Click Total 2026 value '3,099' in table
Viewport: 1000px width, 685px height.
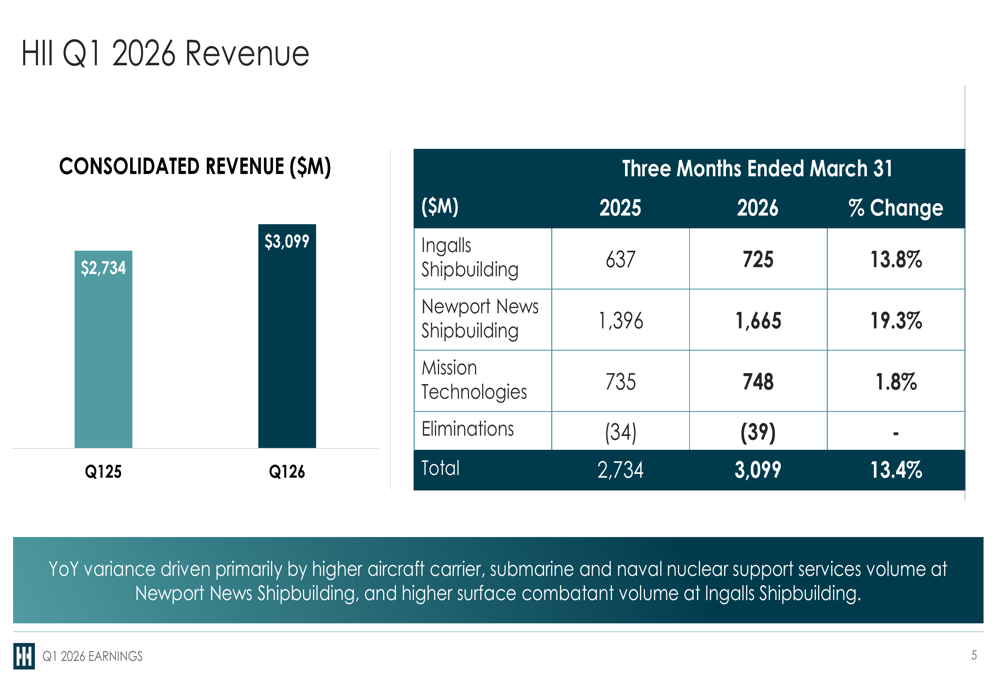(x=758, y=470)
